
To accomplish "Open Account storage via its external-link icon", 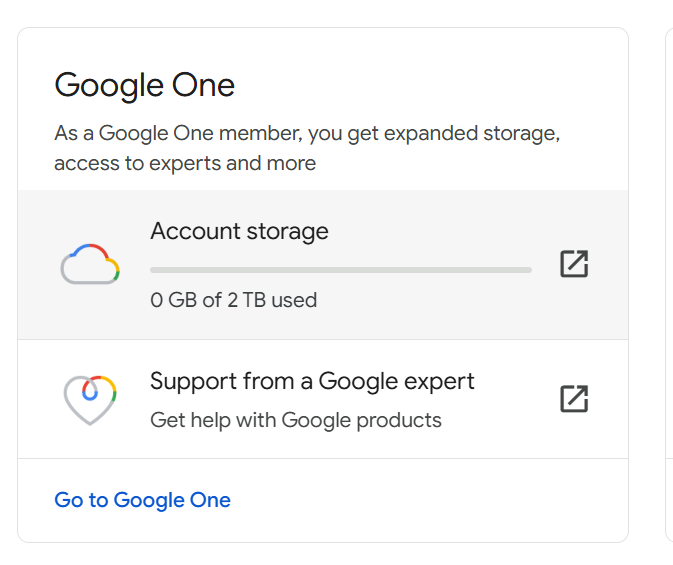I will [x=574, y=264].
